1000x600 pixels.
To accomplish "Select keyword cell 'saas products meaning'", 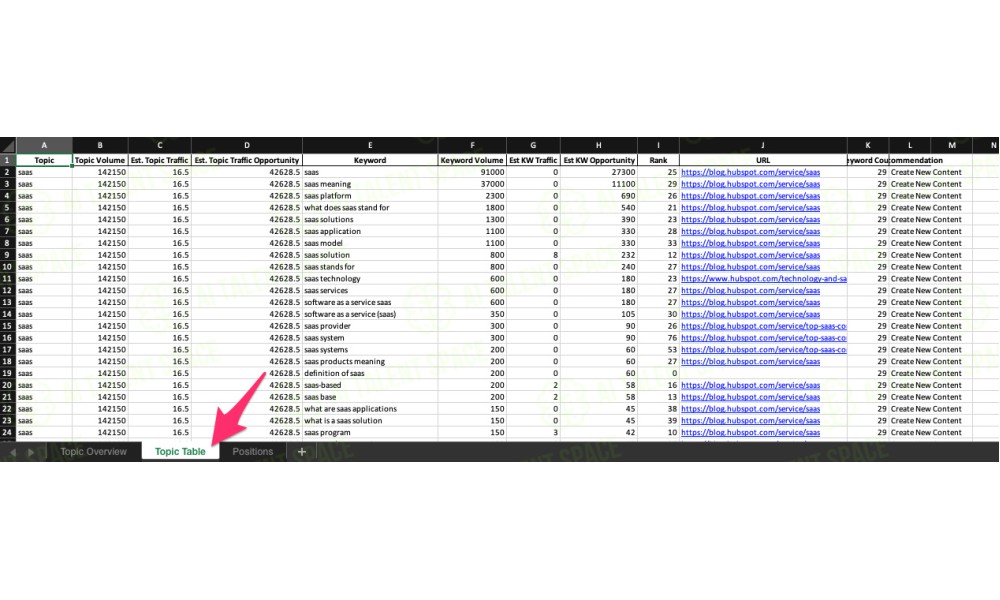I will coord(370,362).
